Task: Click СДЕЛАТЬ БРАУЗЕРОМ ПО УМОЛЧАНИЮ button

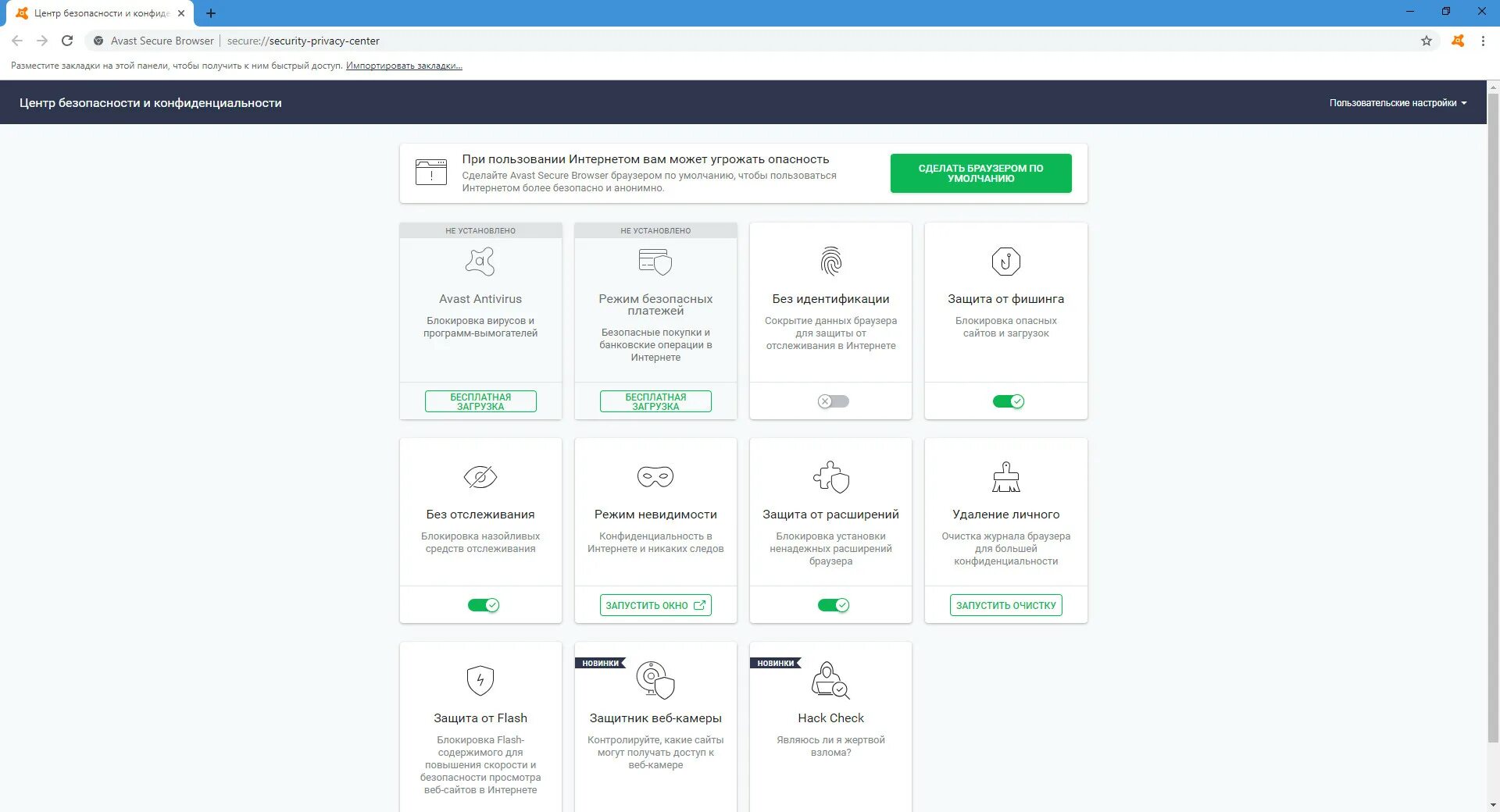Action: [x=980, y=173]
